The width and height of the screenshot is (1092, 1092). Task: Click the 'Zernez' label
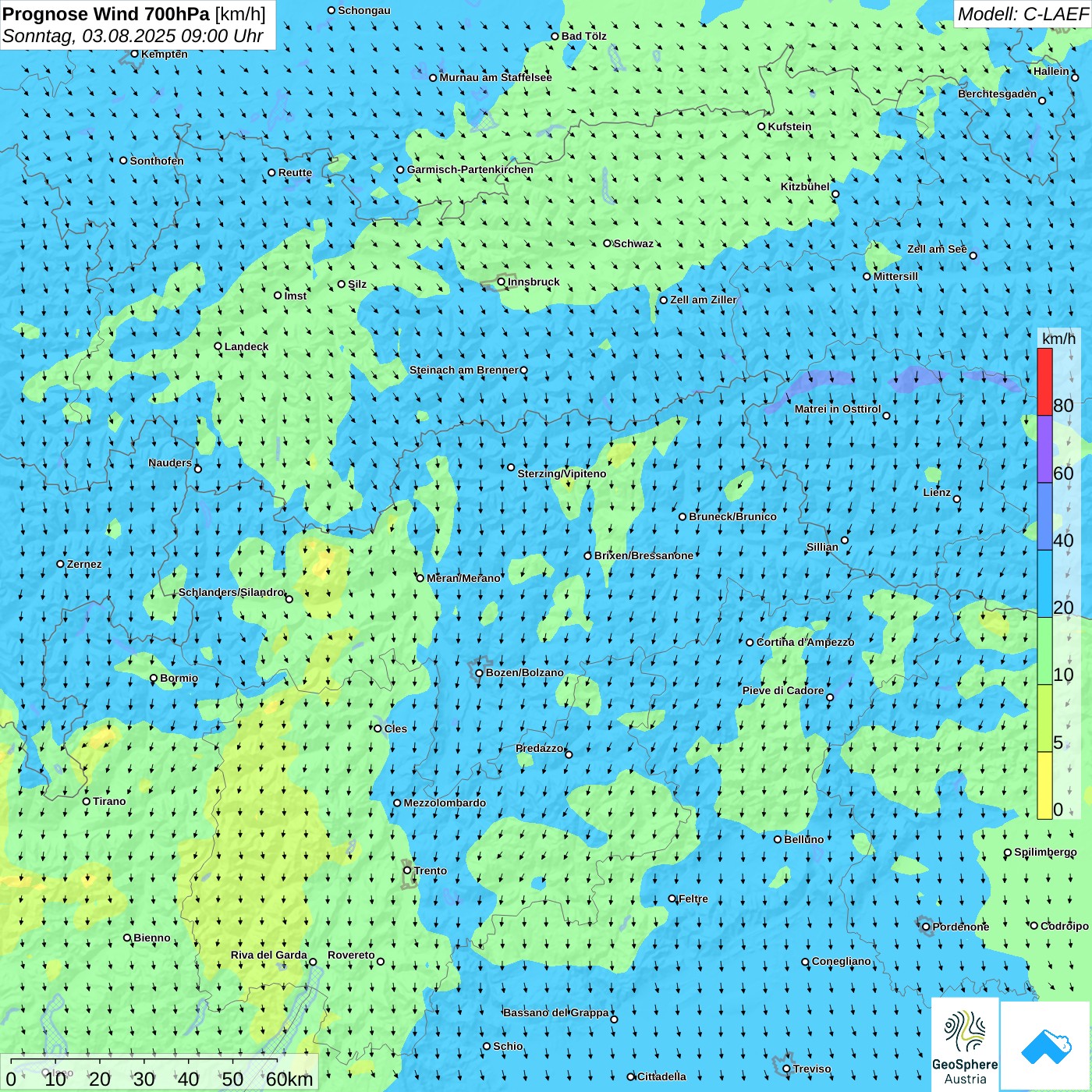[84, 564]
